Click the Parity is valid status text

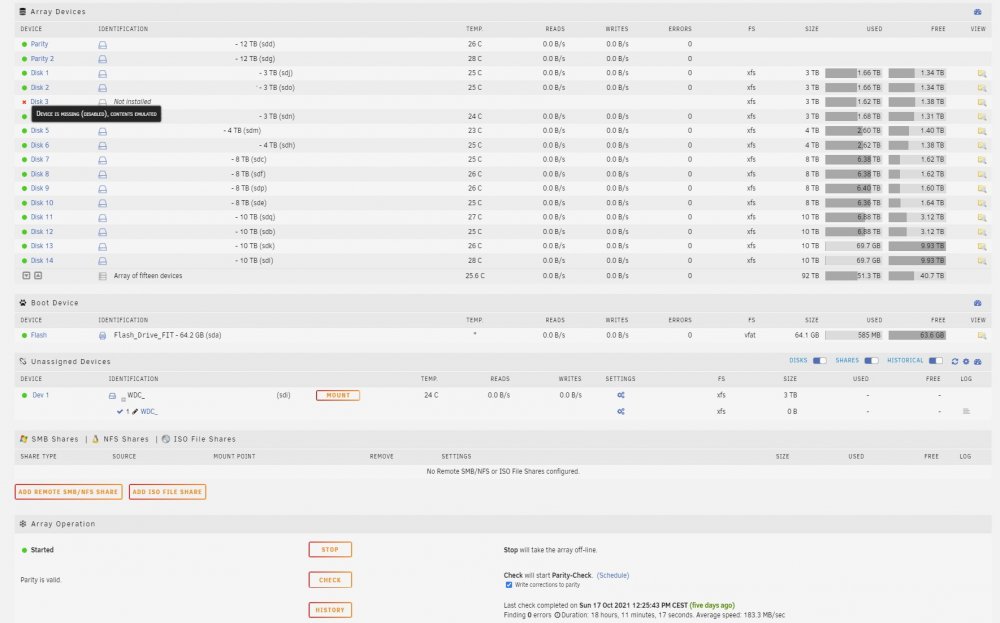pos(41,580)
